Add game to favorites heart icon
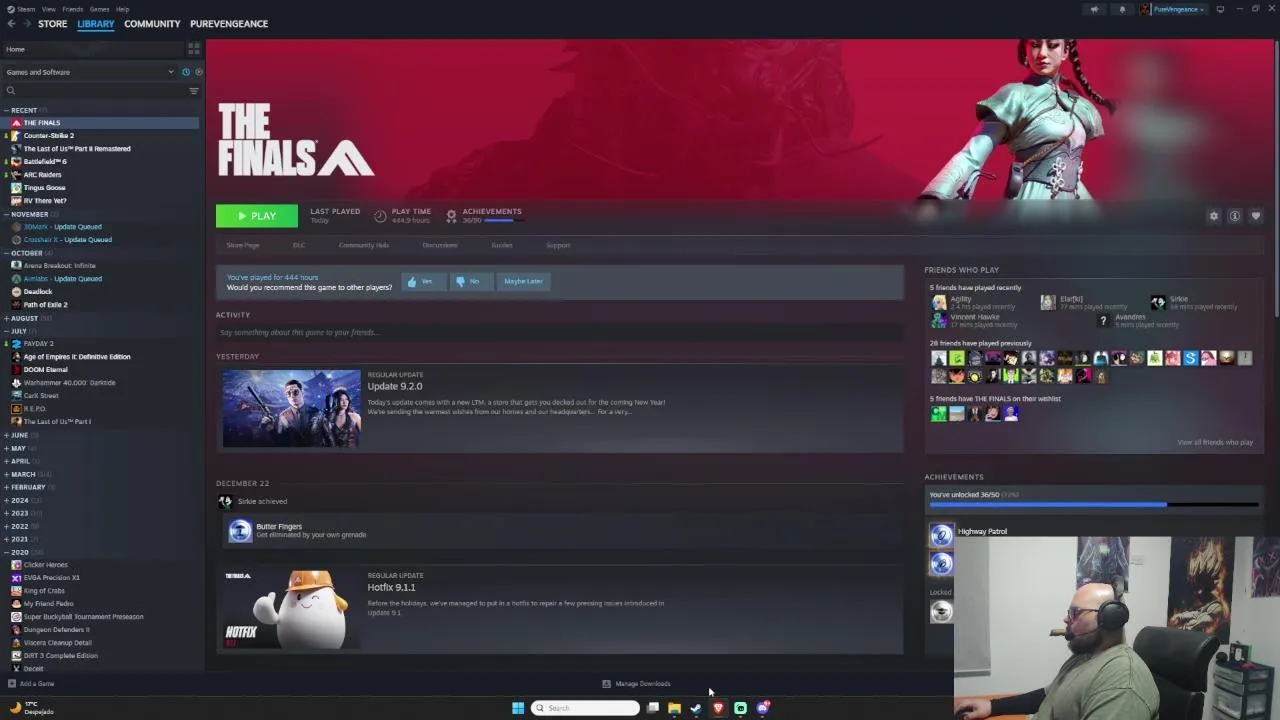The width and height of the screenshot is (1280, 720). pos(1256,216)
